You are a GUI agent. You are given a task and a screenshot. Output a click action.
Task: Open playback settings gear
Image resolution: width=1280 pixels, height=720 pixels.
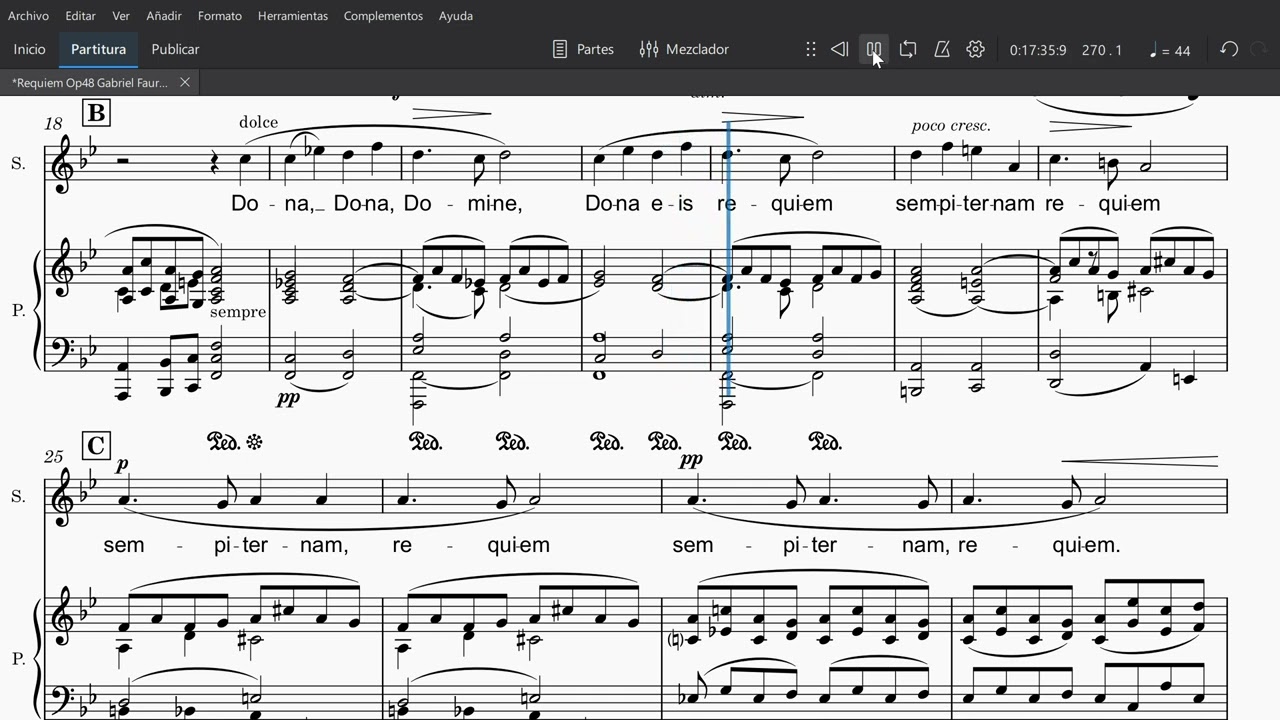pos(976,49)
